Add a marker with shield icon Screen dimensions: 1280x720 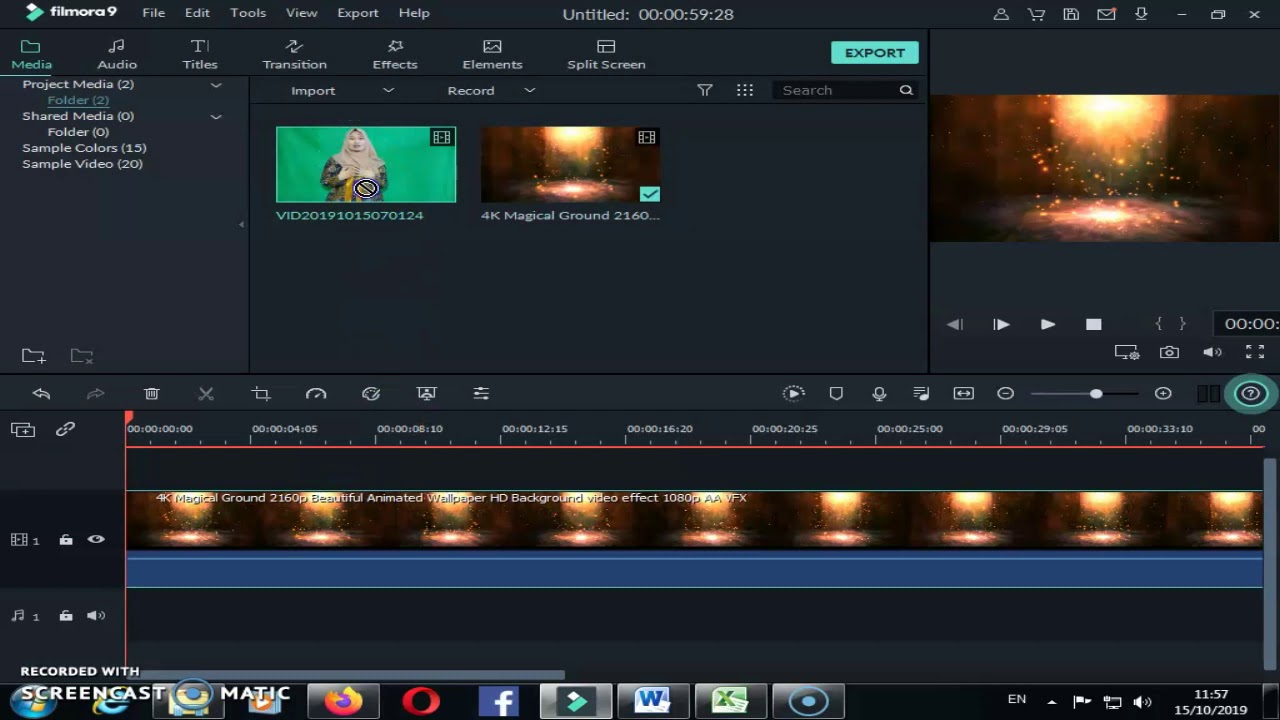(836, 394)
